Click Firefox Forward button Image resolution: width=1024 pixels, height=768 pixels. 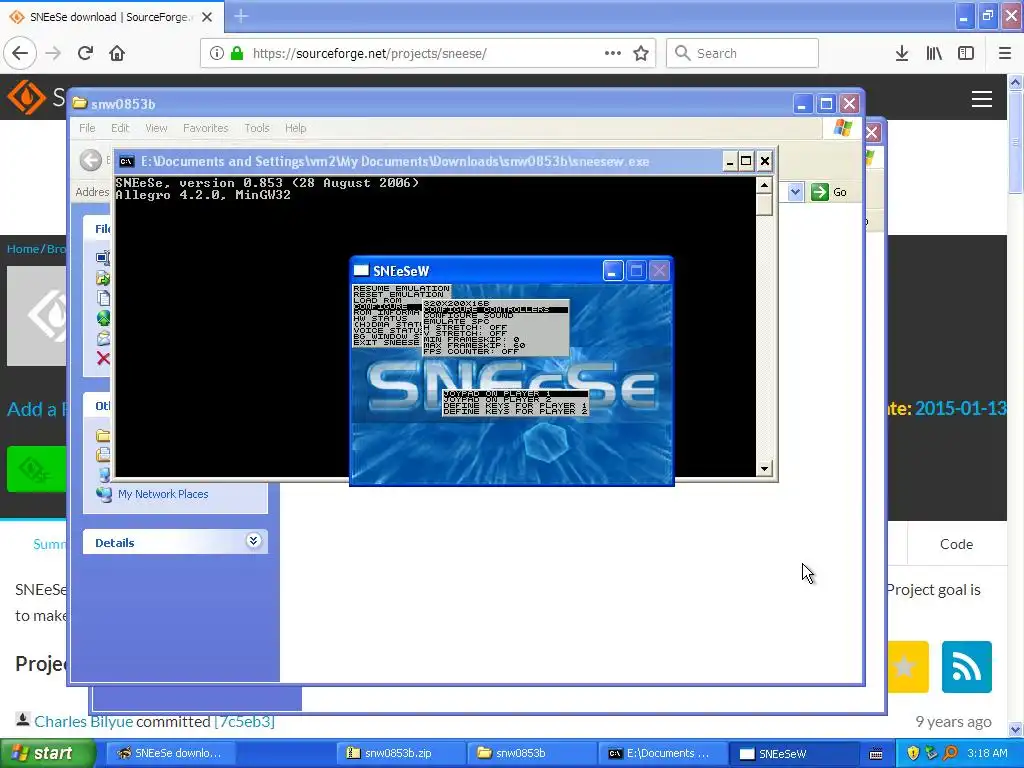[x=53, y=53]
